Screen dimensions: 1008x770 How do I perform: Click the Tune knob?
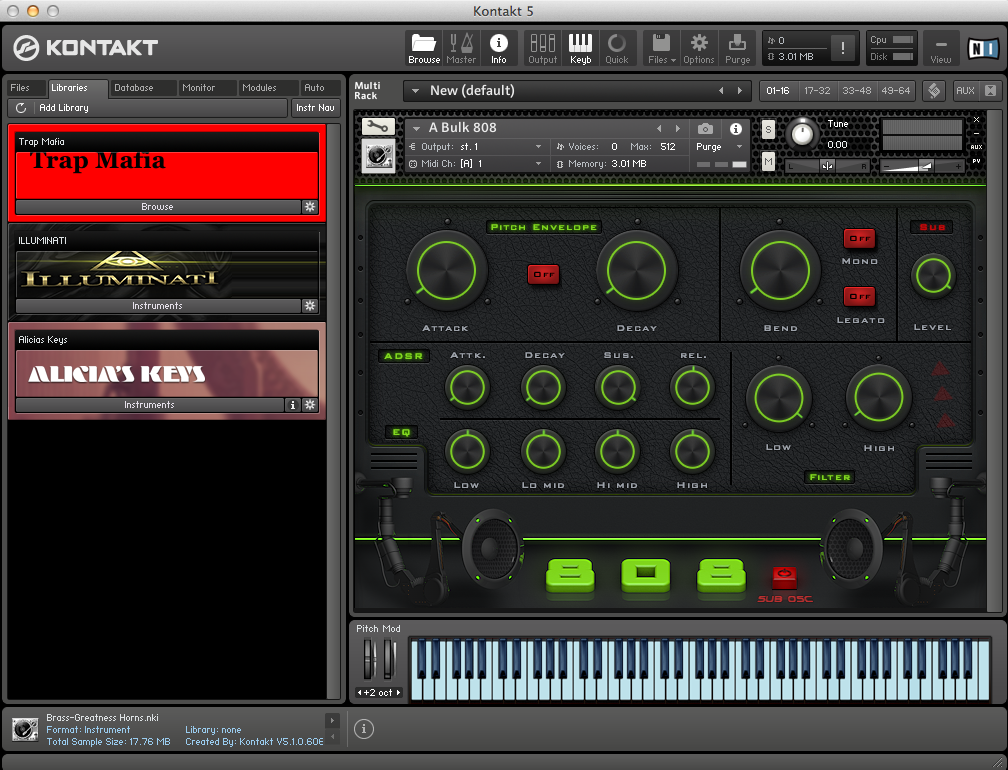[x=802, y=134]
